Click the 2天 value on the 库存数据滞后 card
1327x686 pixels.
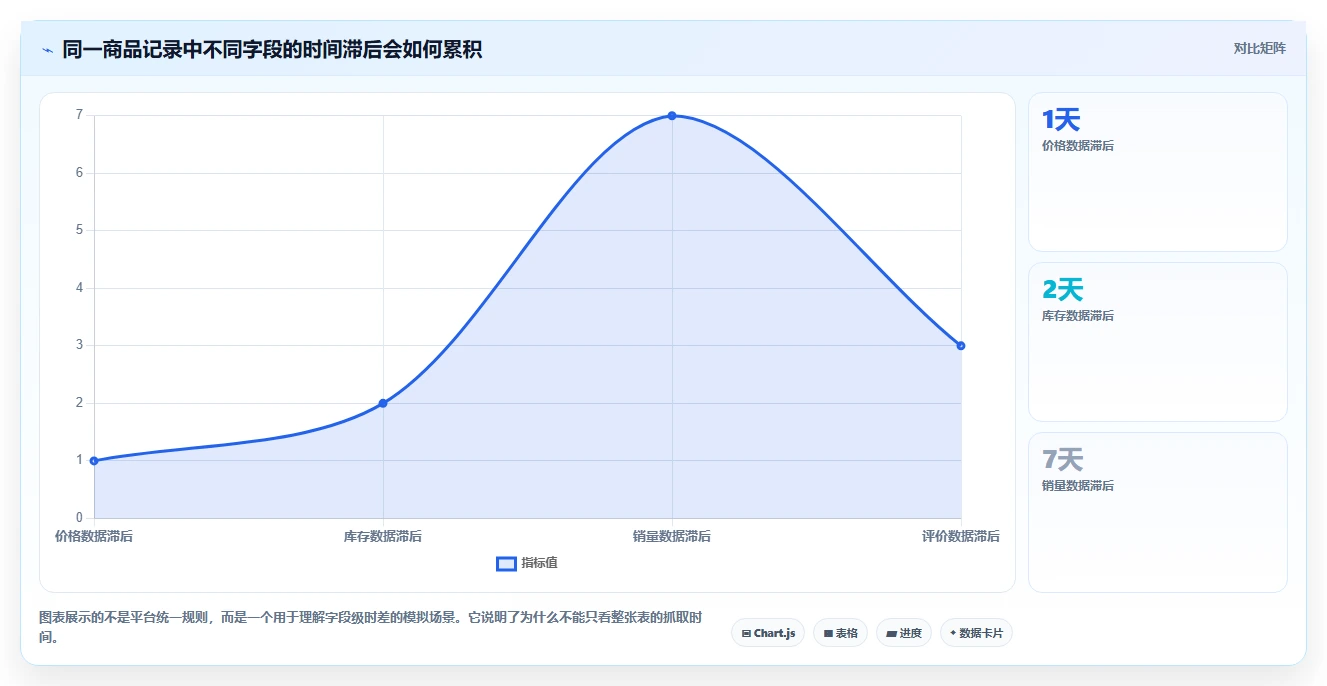click(1063, 290)
